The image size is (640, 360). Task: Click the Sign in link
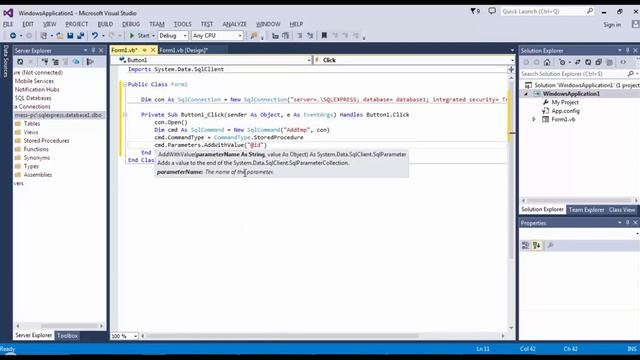click(612, 25)
